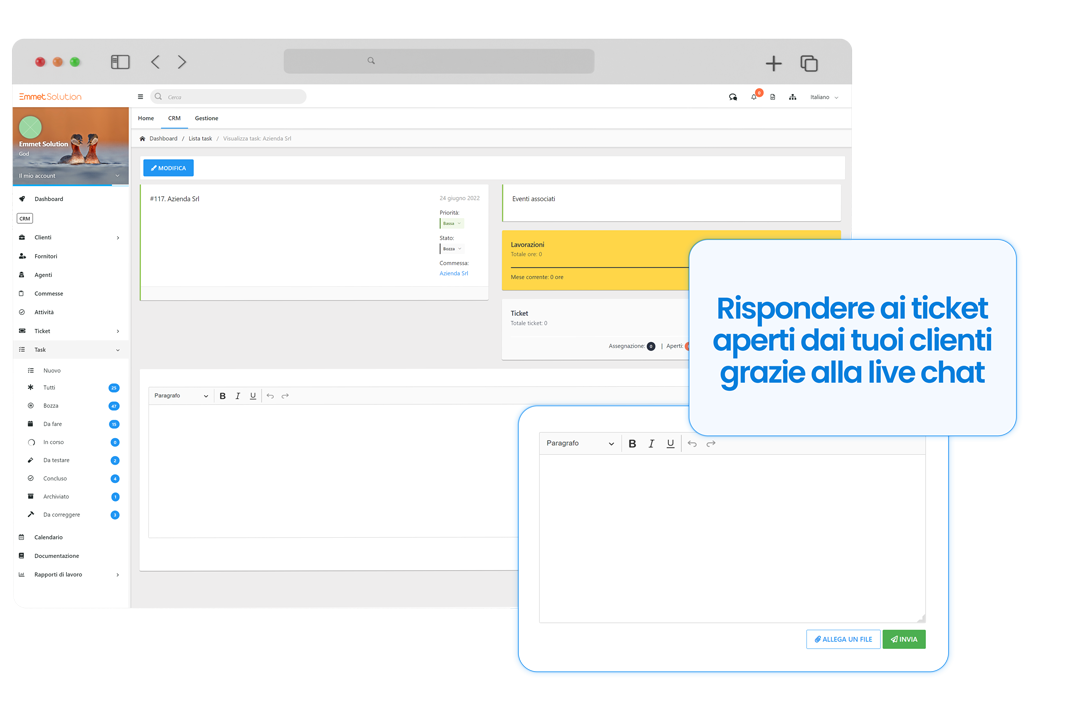Open the Paragrafo style dropdown in front editor
This screenshot has width=1080, height=720.
click(580, 444)
